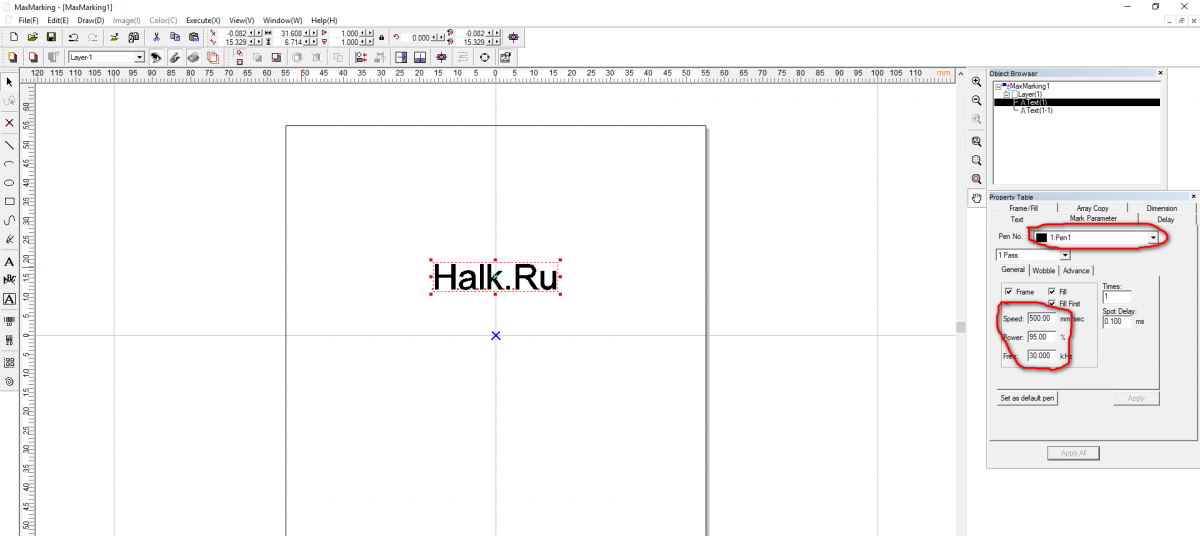Open the 1 Pass dropdown

pyautogui.click(x=1064, y=255)
